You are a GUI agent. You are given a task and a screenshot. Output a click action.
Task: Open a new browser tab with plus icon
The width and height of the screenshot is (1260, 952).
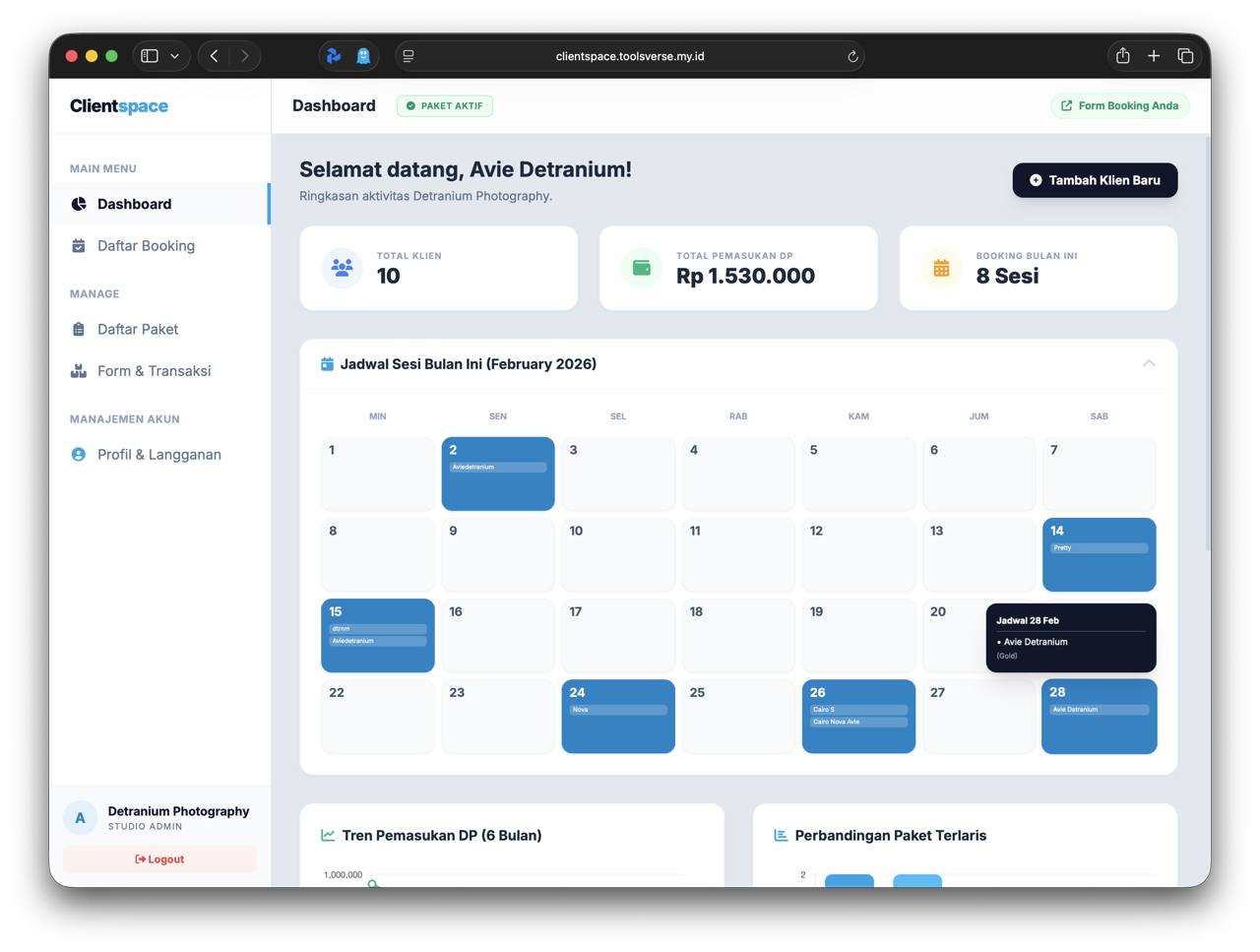1154,56
